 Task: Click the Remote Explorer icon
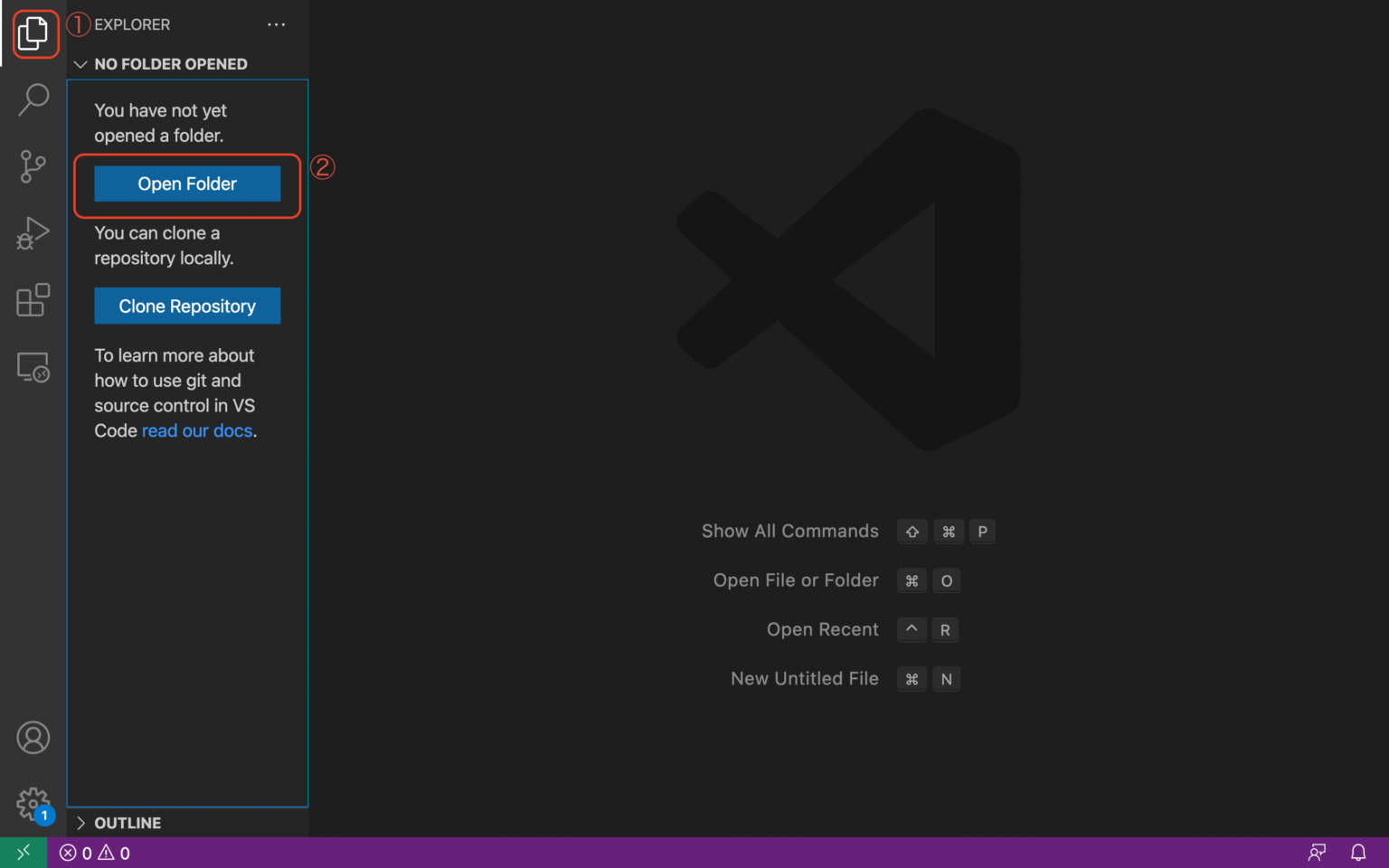coord(34,367)
